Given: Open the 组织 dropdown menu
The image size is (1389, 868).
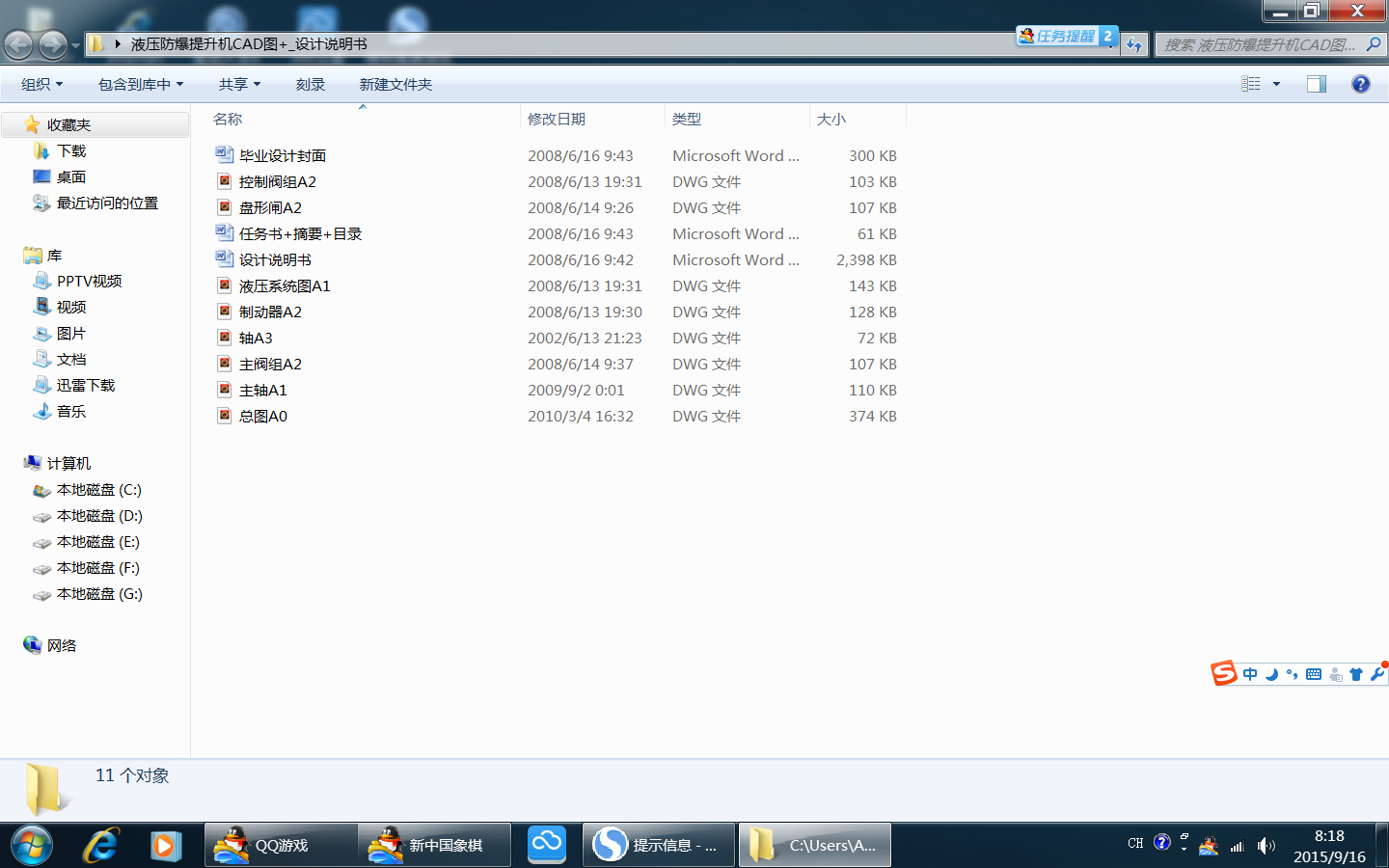Looking at the screenshot, I should (42, 84).
